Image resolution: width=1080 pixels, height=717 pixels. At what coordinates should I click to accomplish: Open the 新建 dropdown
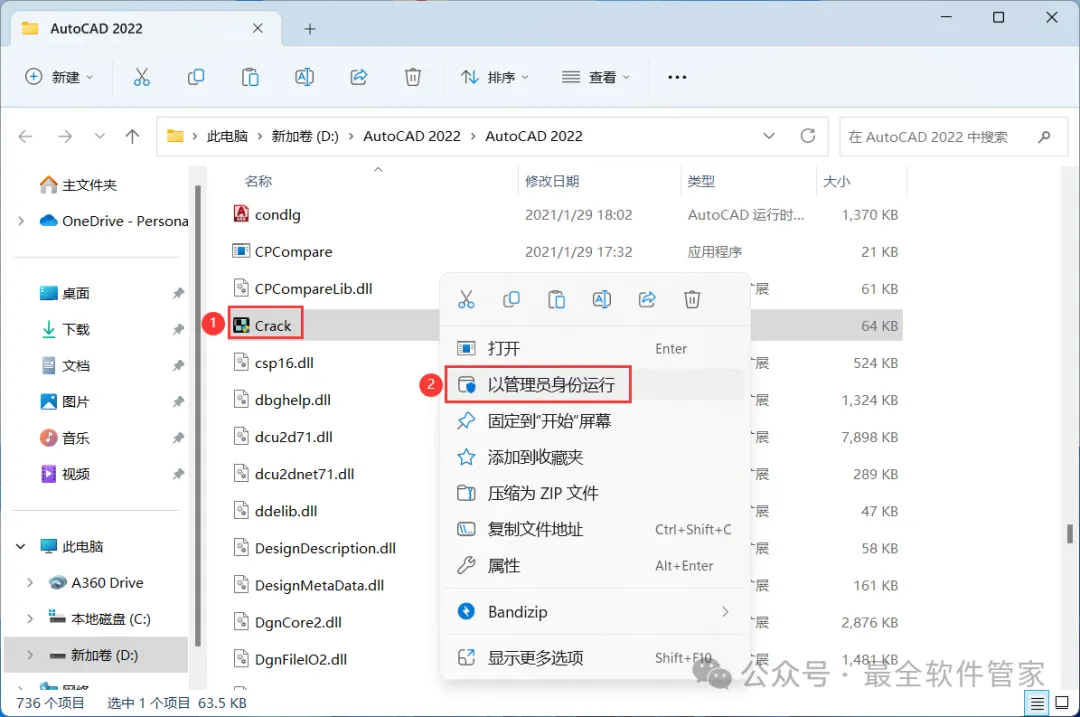(x=59, y=77)
